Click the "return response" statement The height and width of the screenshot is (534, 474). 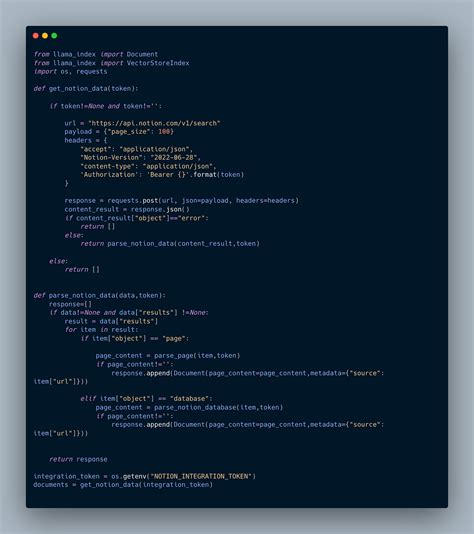point(78,459)
